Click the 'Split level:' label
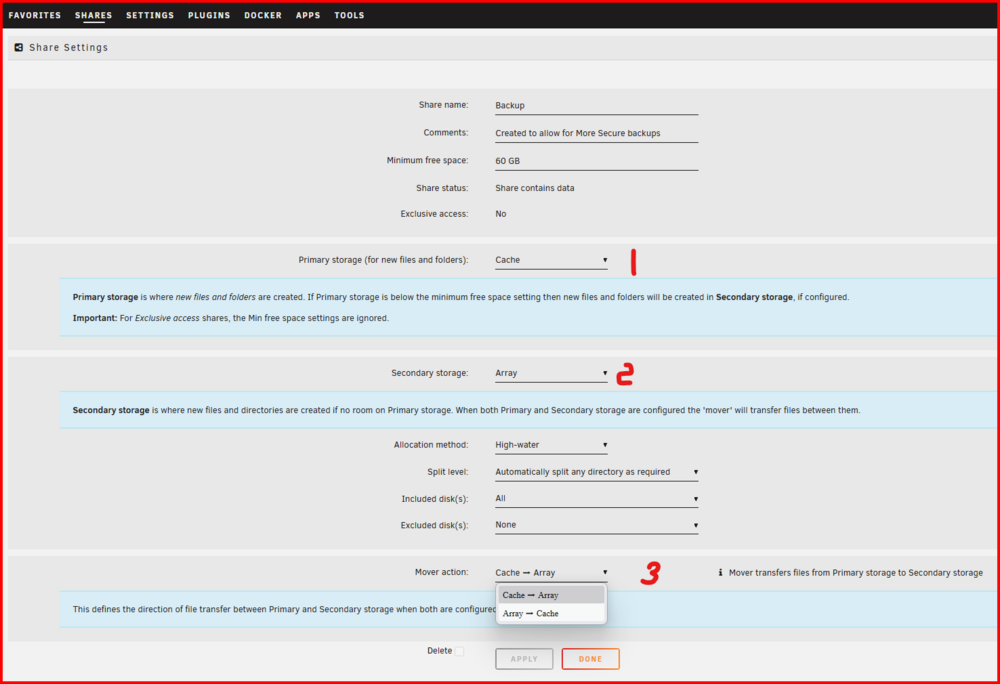The width and height of the screenshot is (1000, 684). (448, 472)
